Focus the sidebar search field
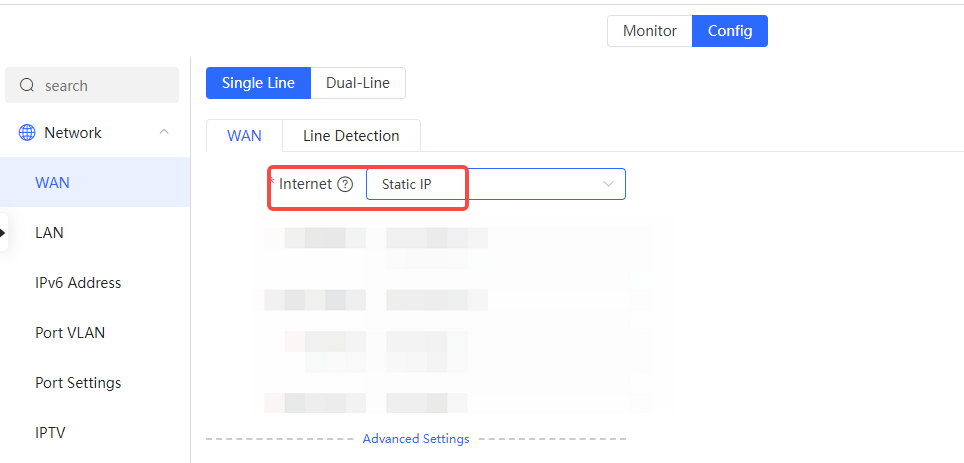 point(105,86)
